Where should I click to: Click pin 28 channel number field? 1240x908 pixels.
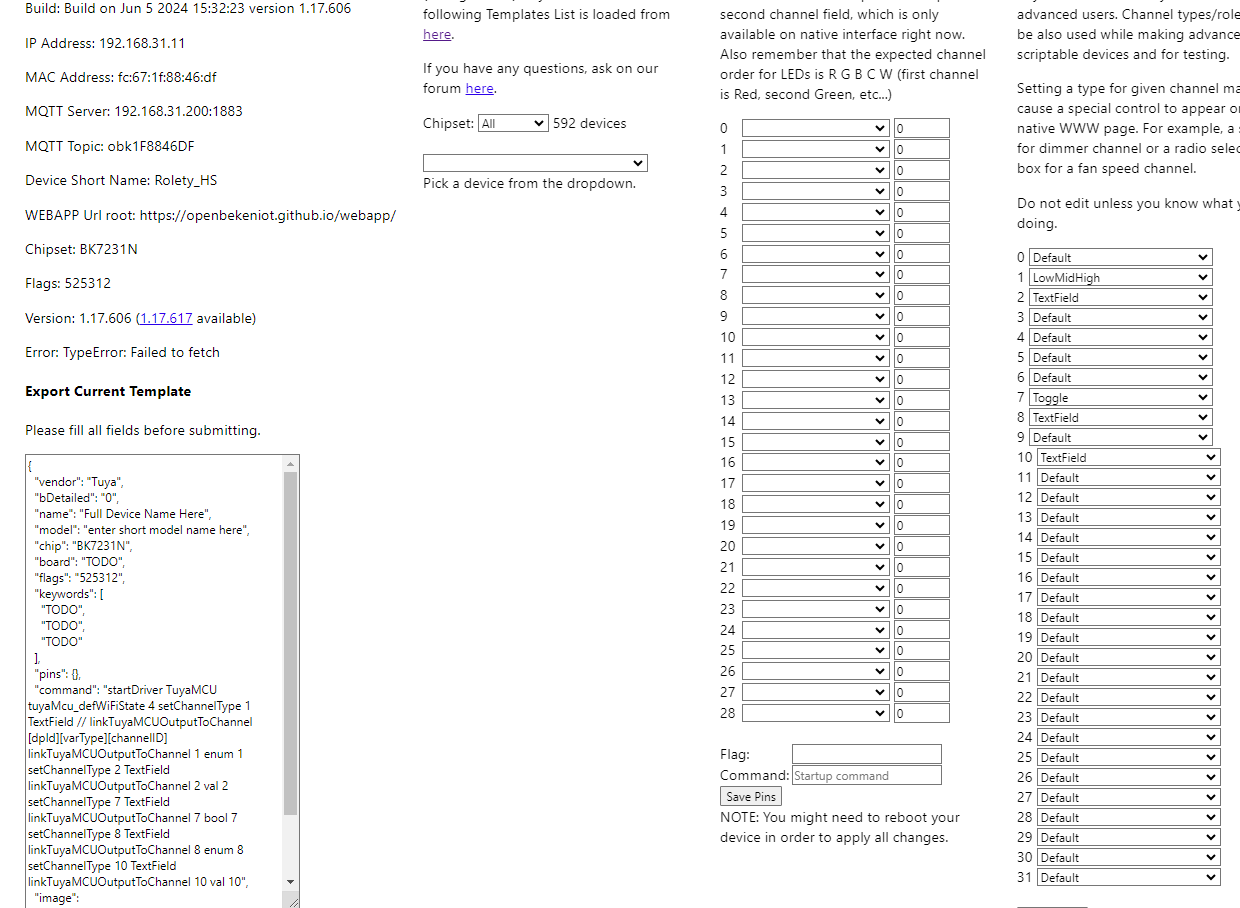[921, 713]
